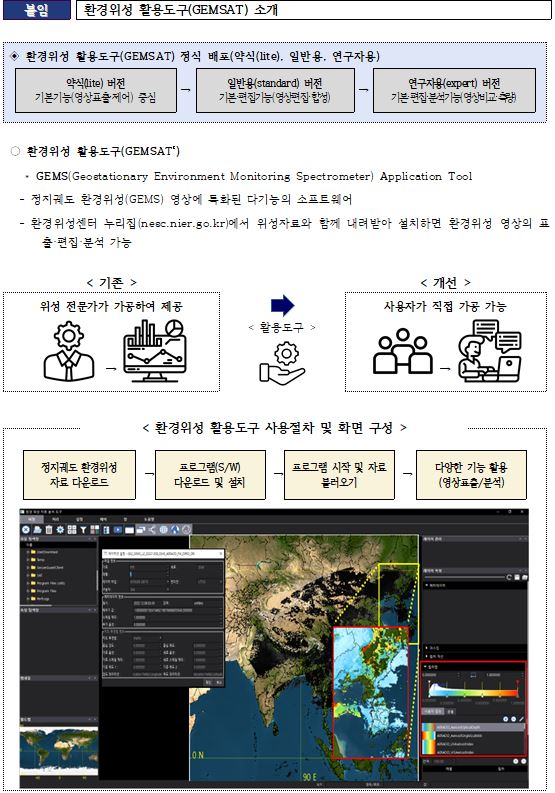The height and width of the screenshot is (793, 555).
Task: Expand the Program Files folder tree node
Action: click(x=28, y=591)
